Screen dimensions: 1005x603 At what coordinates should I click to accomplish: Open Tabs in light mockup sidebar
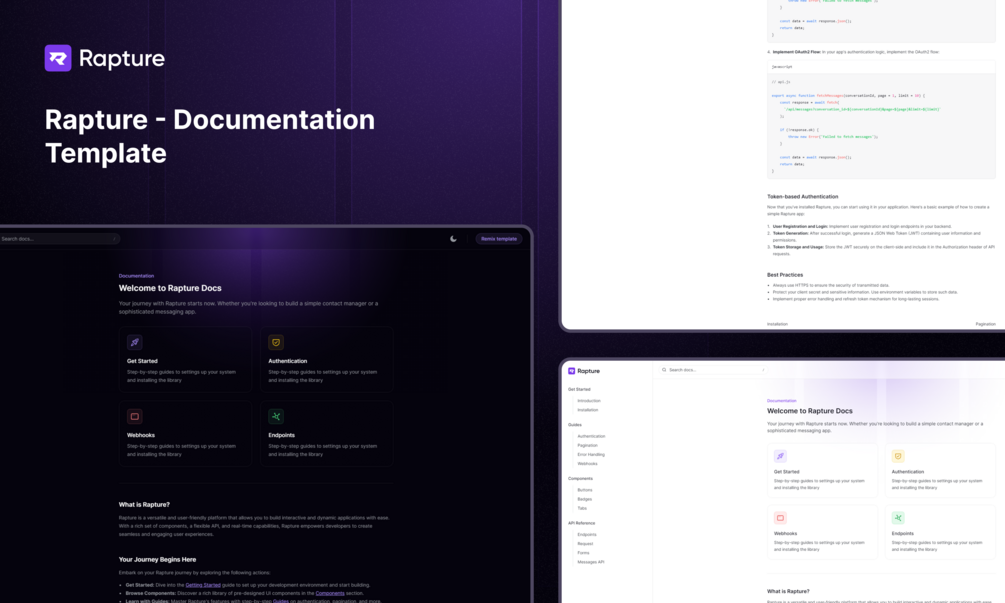coord(582,508)
